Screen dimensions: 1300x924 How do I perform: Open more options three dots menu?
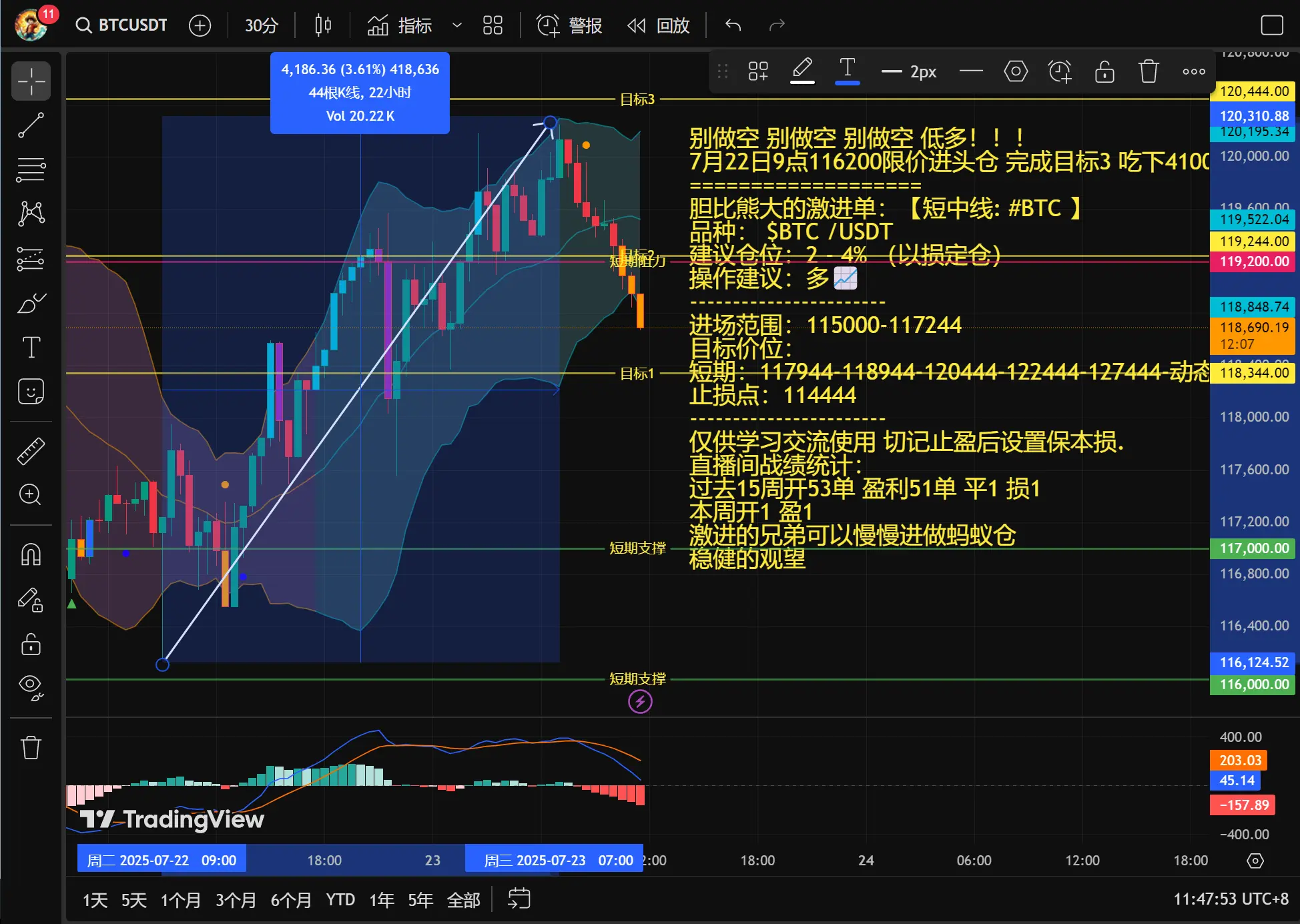1194,71
